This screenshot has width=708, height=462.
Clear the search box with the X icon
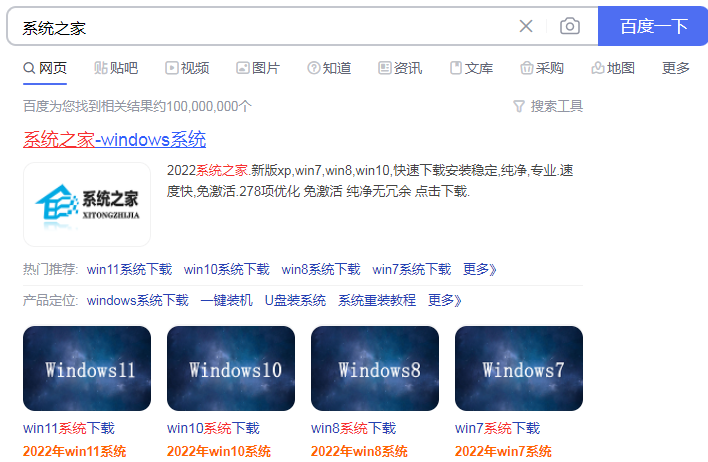tap(526, 26)
